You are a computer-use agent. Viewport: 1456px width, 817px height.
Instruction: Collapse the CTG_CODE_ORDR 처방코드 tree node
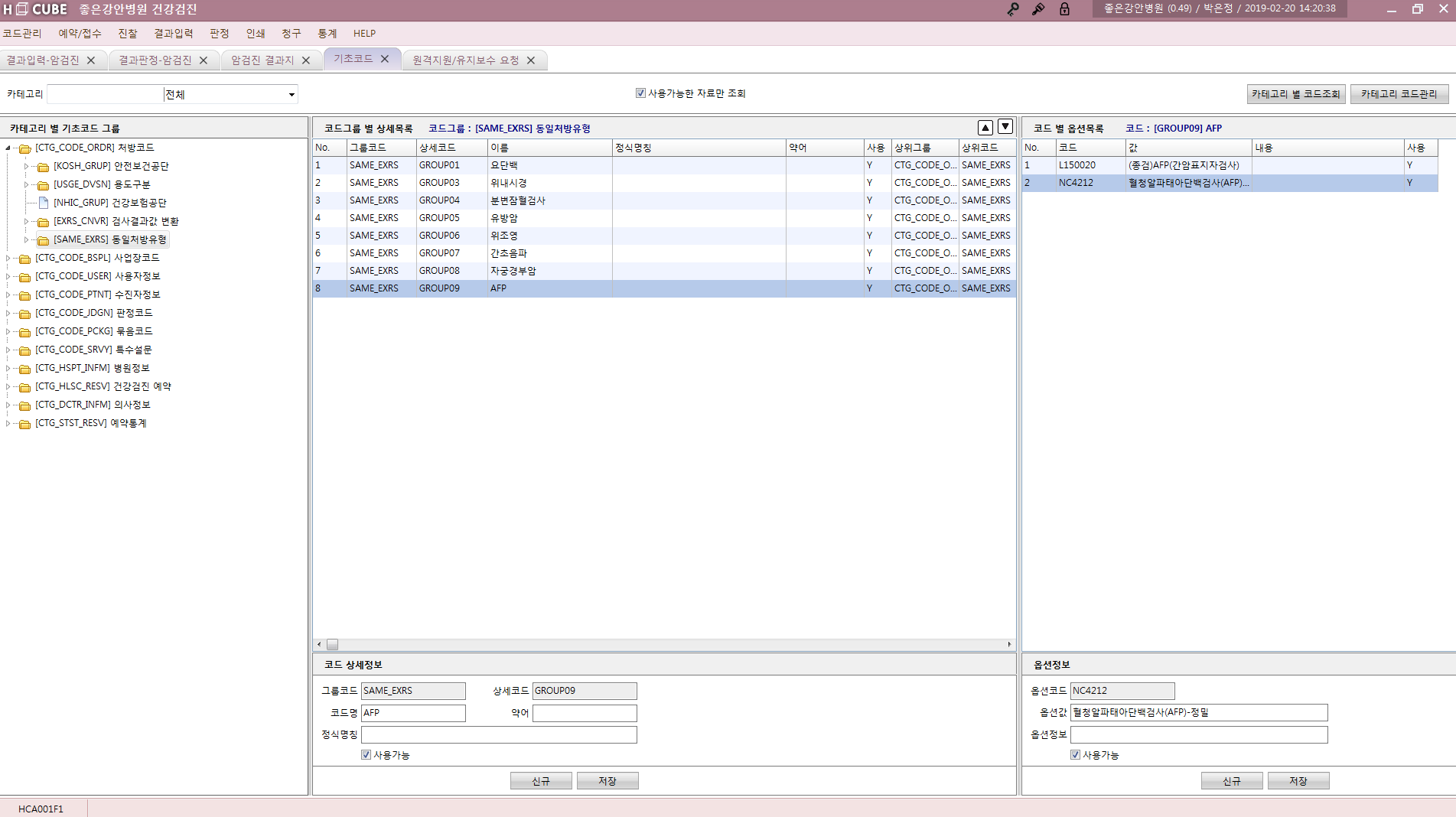(8, 148)
